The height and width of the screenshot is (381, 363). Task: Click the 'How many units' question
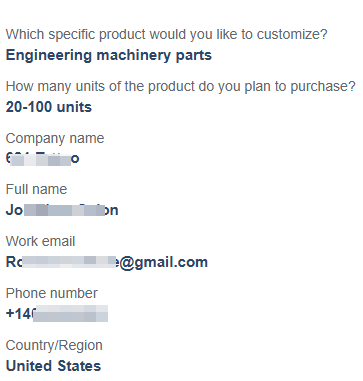tap(181, 87)
